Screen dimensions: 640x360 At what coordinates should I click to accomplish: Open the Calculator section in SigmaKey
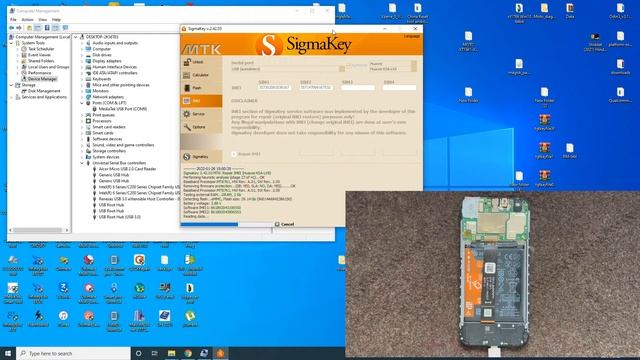201,75
